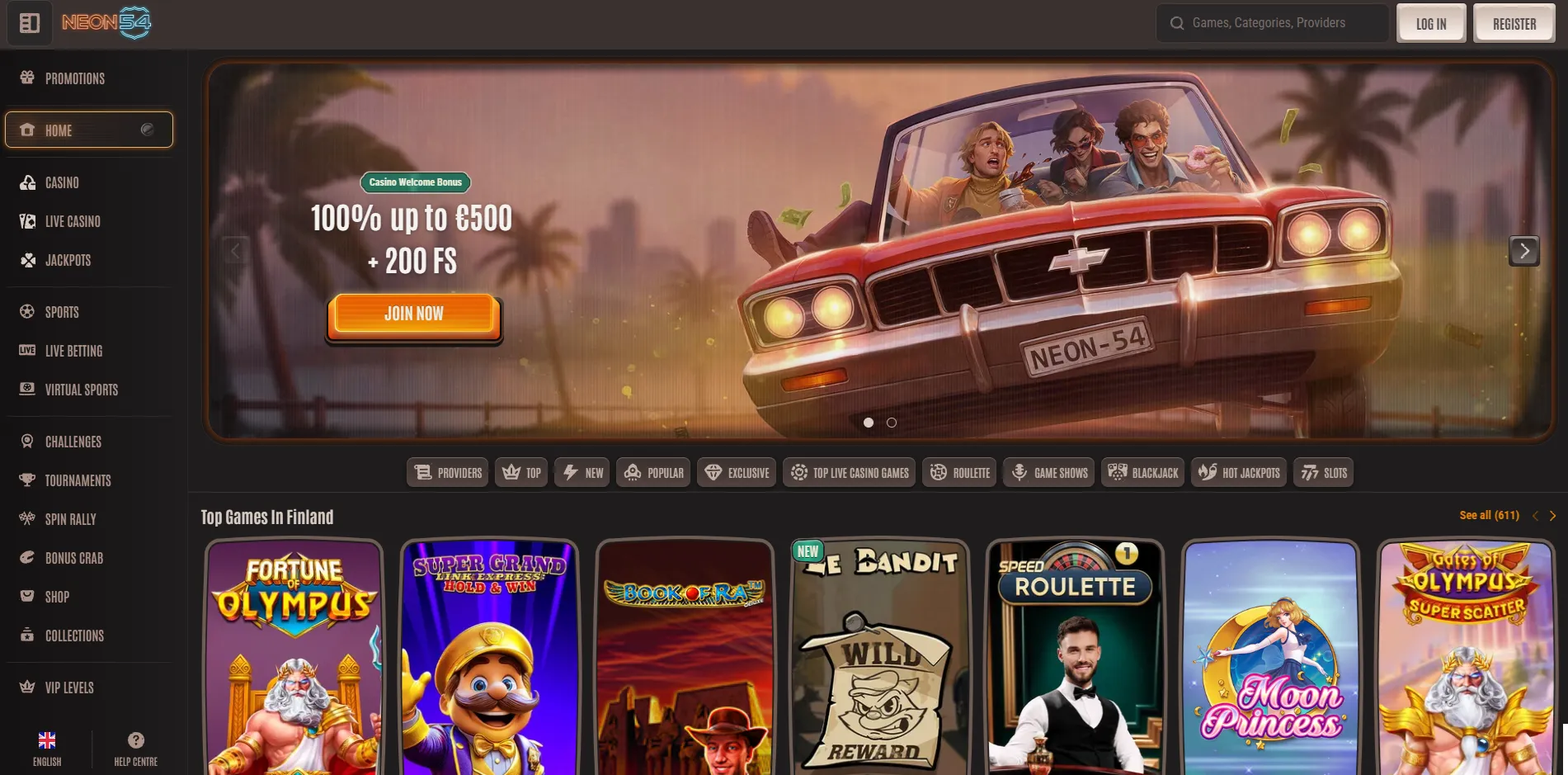This screenshot has height=775, width=1568.
Task: Click the Spin Rally icon
Action: [26, 518]
